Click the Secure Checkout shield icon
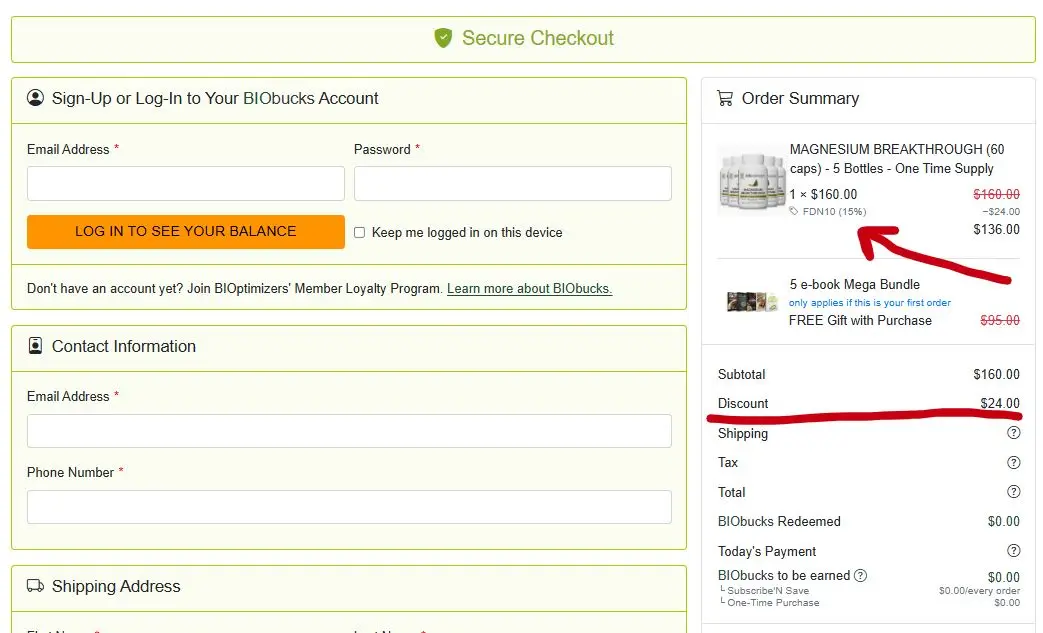Viewport: 1043px width, 633px height. (443, 38)
